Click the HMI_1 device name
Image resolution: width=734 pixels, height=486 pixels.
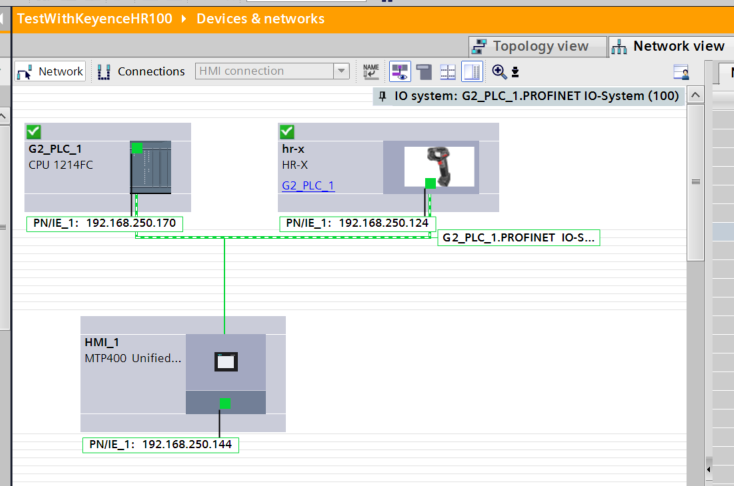[x=102, y=342]
